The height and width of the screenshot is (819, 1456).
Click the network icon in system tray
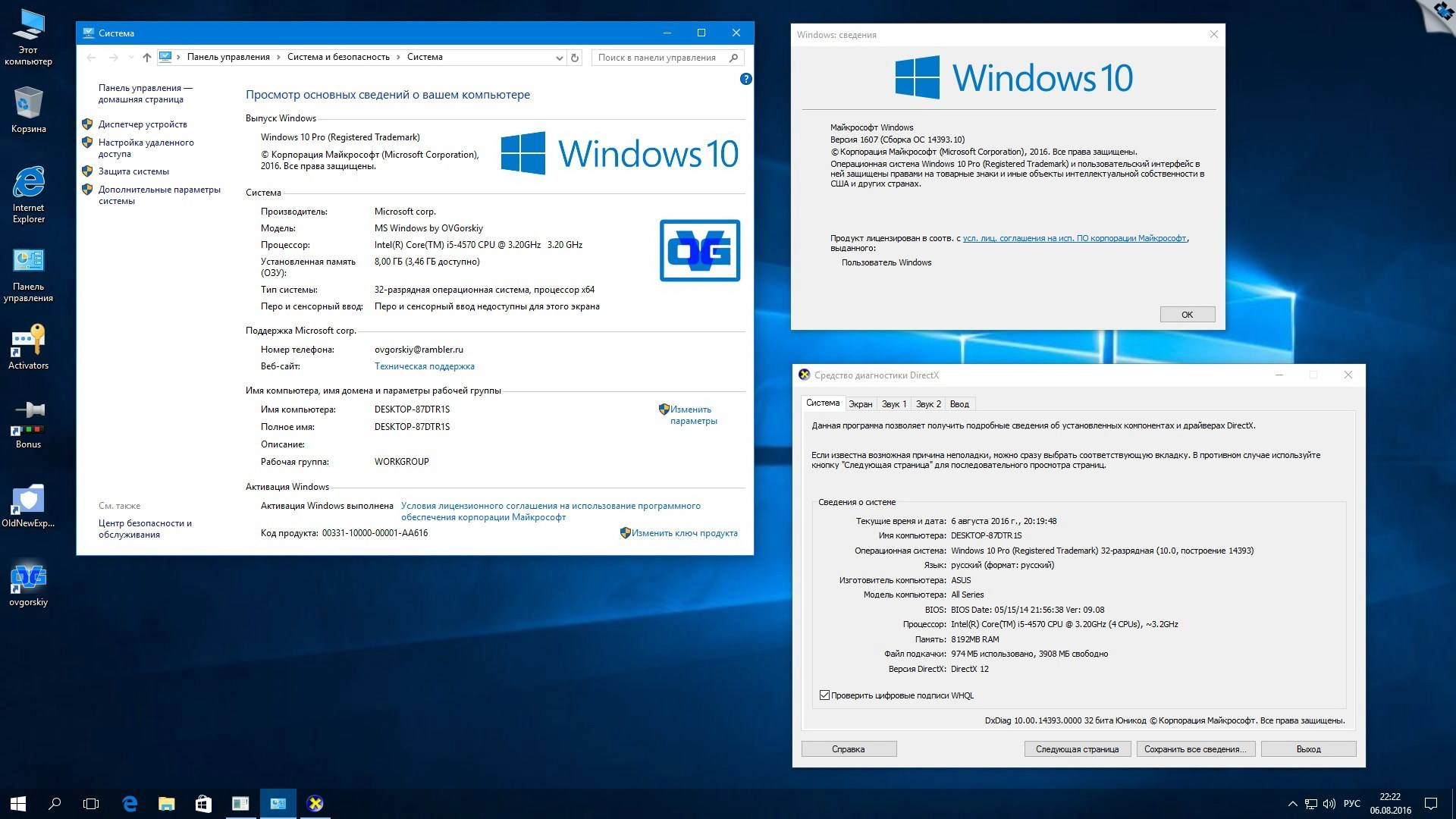(x=1311, y=803)
